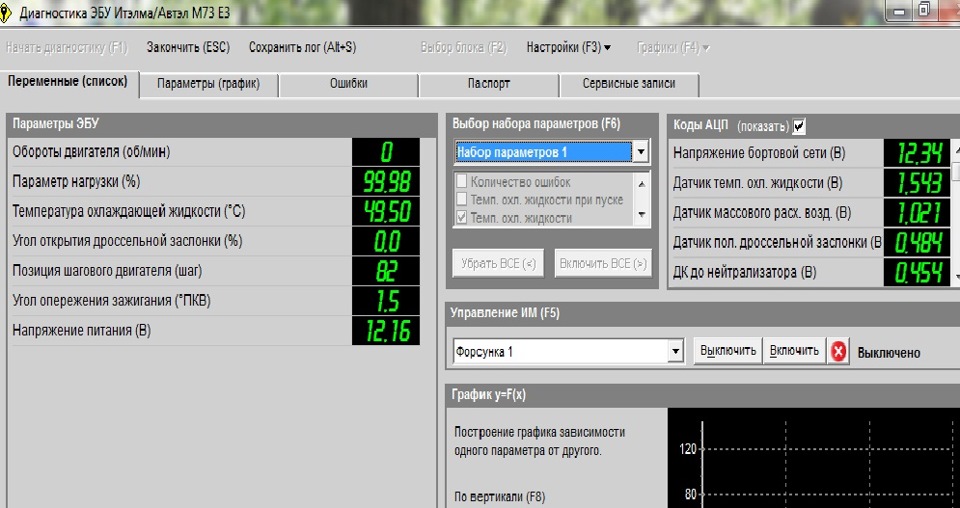Click Закончить (ESC) to stop diagnostics

pos(188,47)
